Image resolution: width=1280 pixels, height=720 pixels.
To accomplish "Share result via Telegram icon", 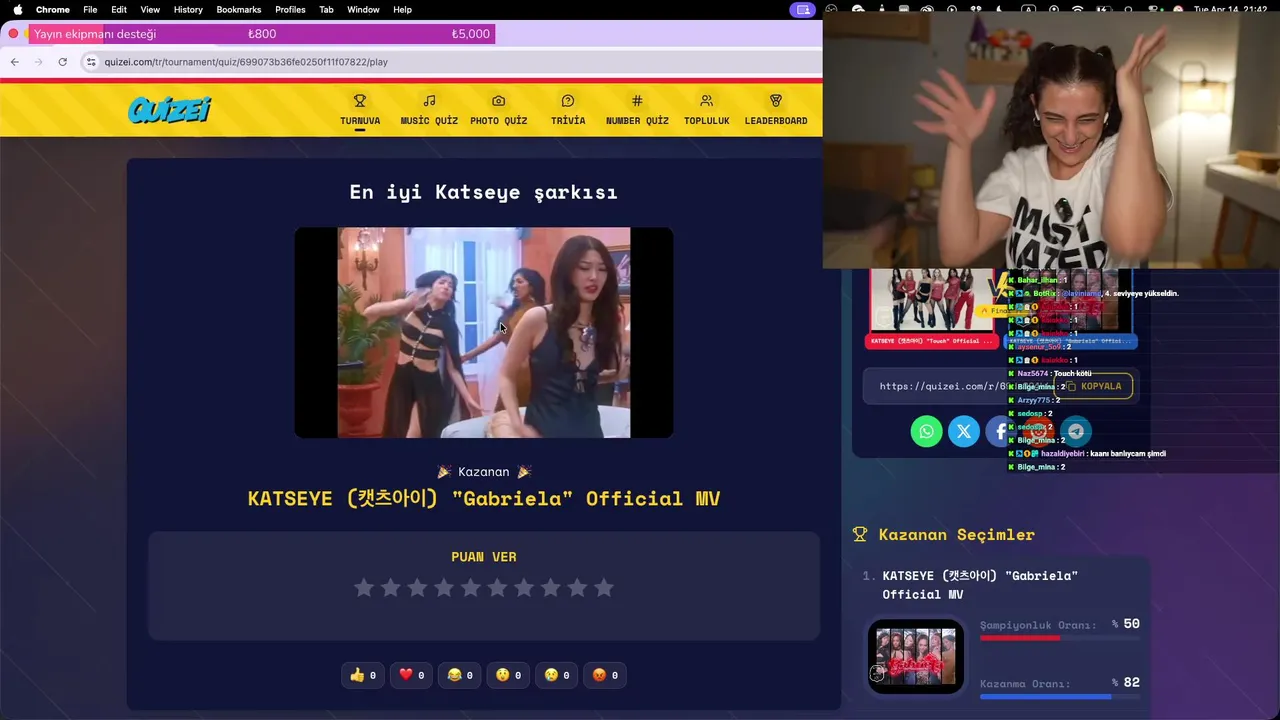I will tap(1076, 431).
